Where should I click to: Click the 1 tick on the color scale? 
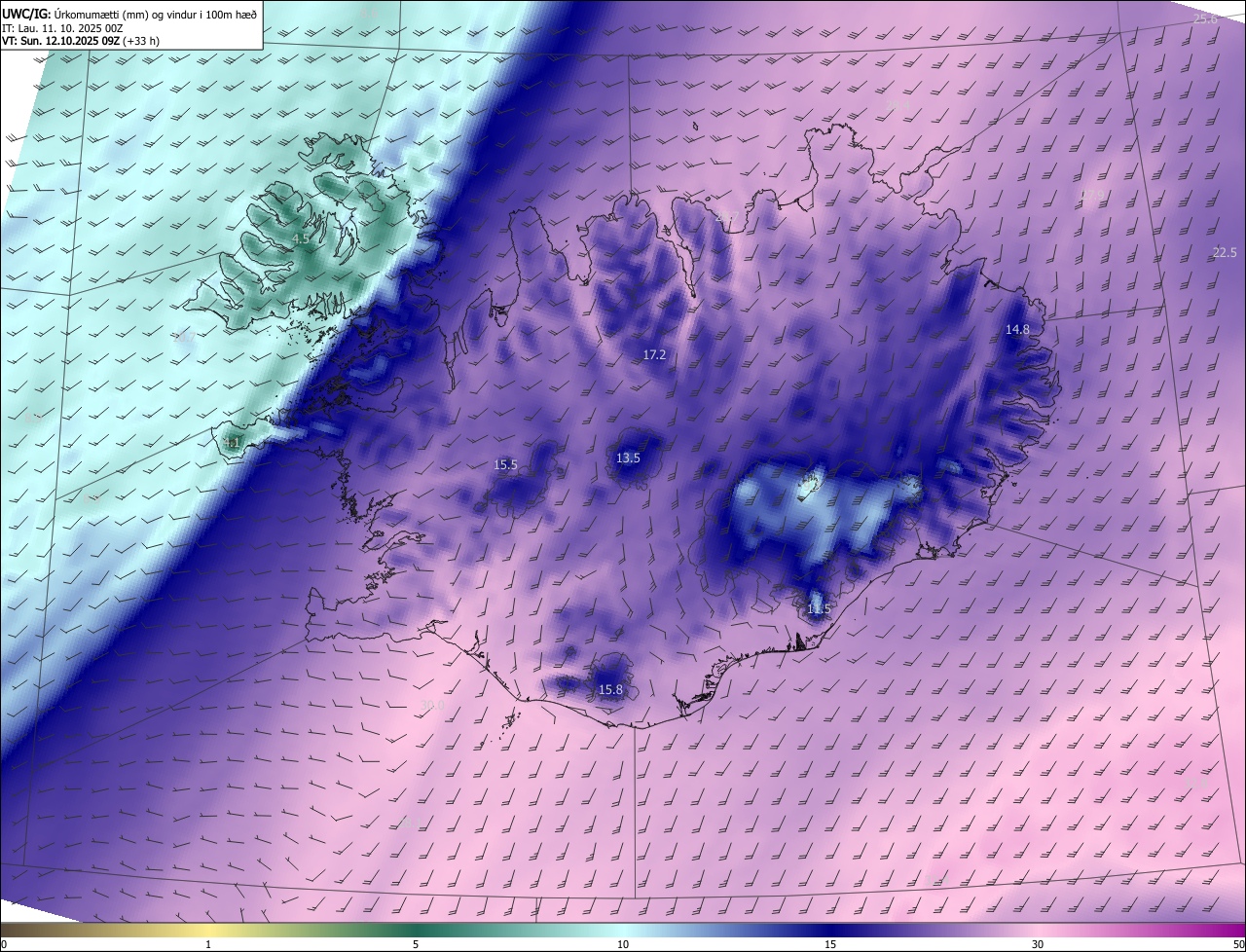click(208, 944)
